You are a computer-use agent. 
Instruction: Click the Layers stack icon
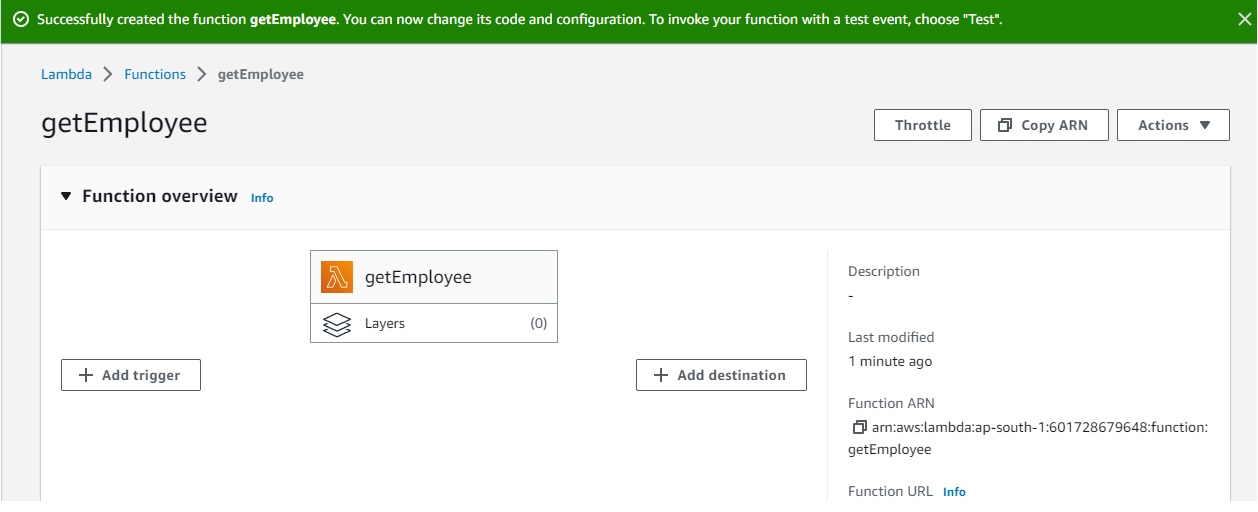tap(337, 324)
